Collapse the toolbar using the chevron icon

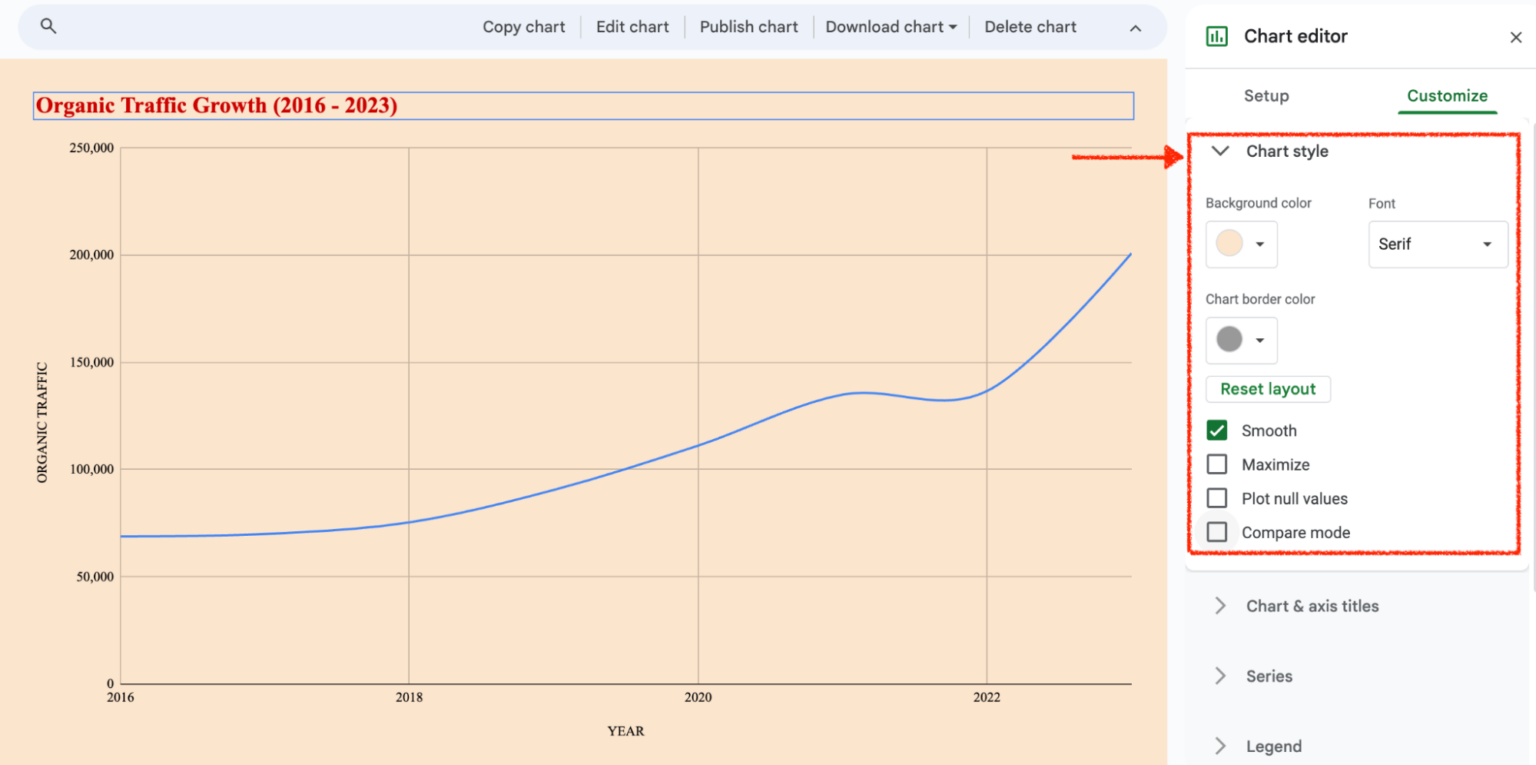1135,27
